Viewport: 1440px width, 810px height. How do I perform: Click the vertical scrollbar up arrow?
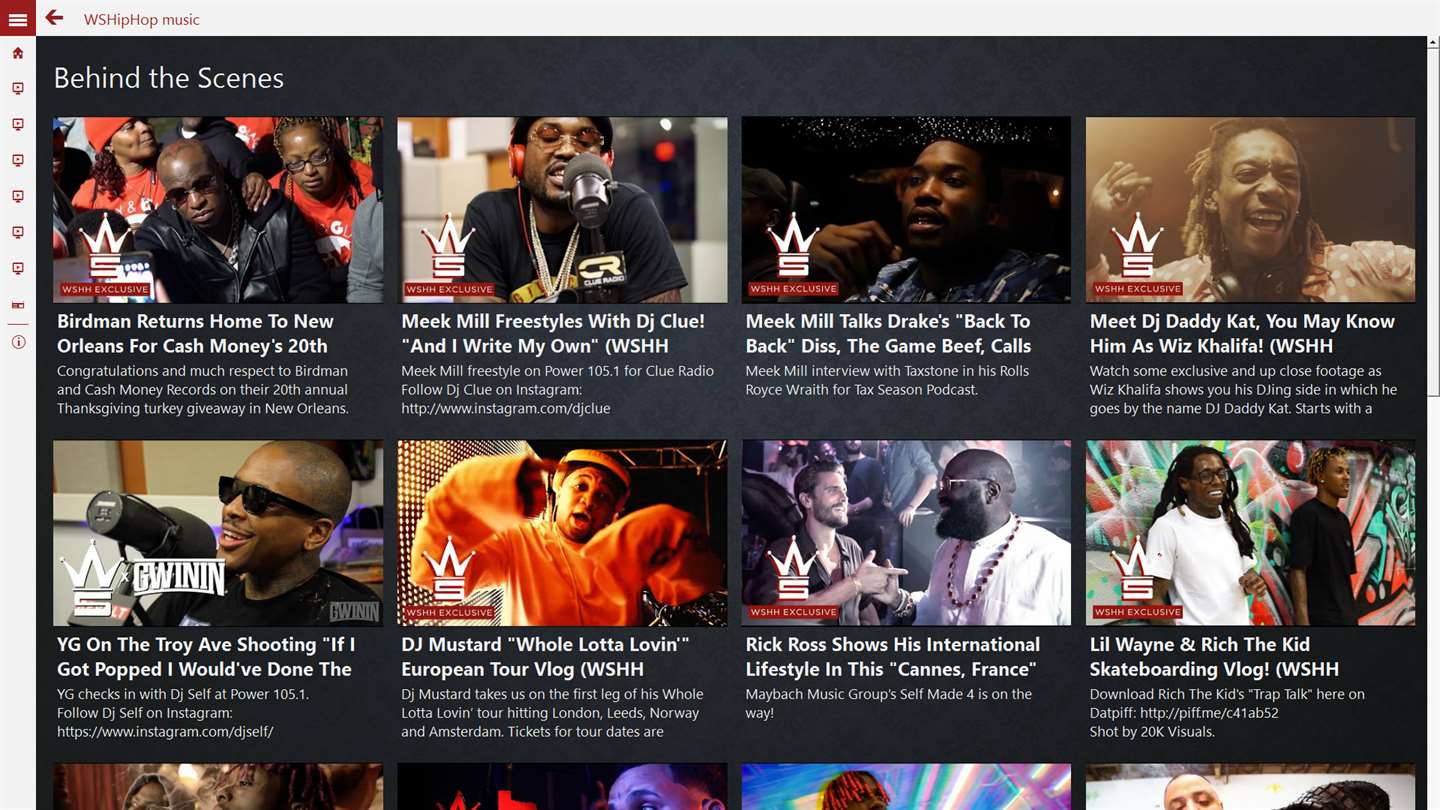pos(1433,44)
